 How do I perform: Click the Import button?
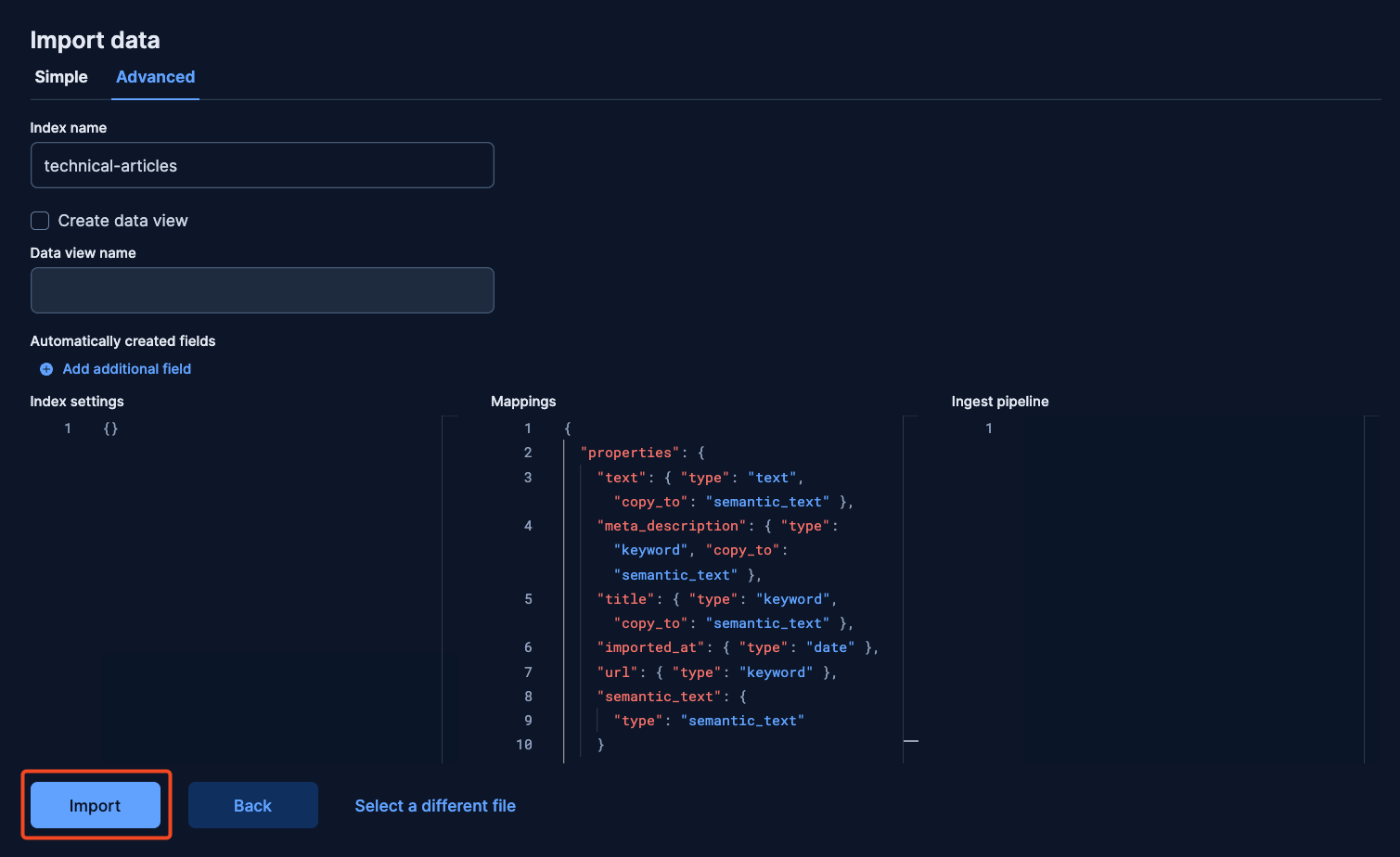pos(96,805)
